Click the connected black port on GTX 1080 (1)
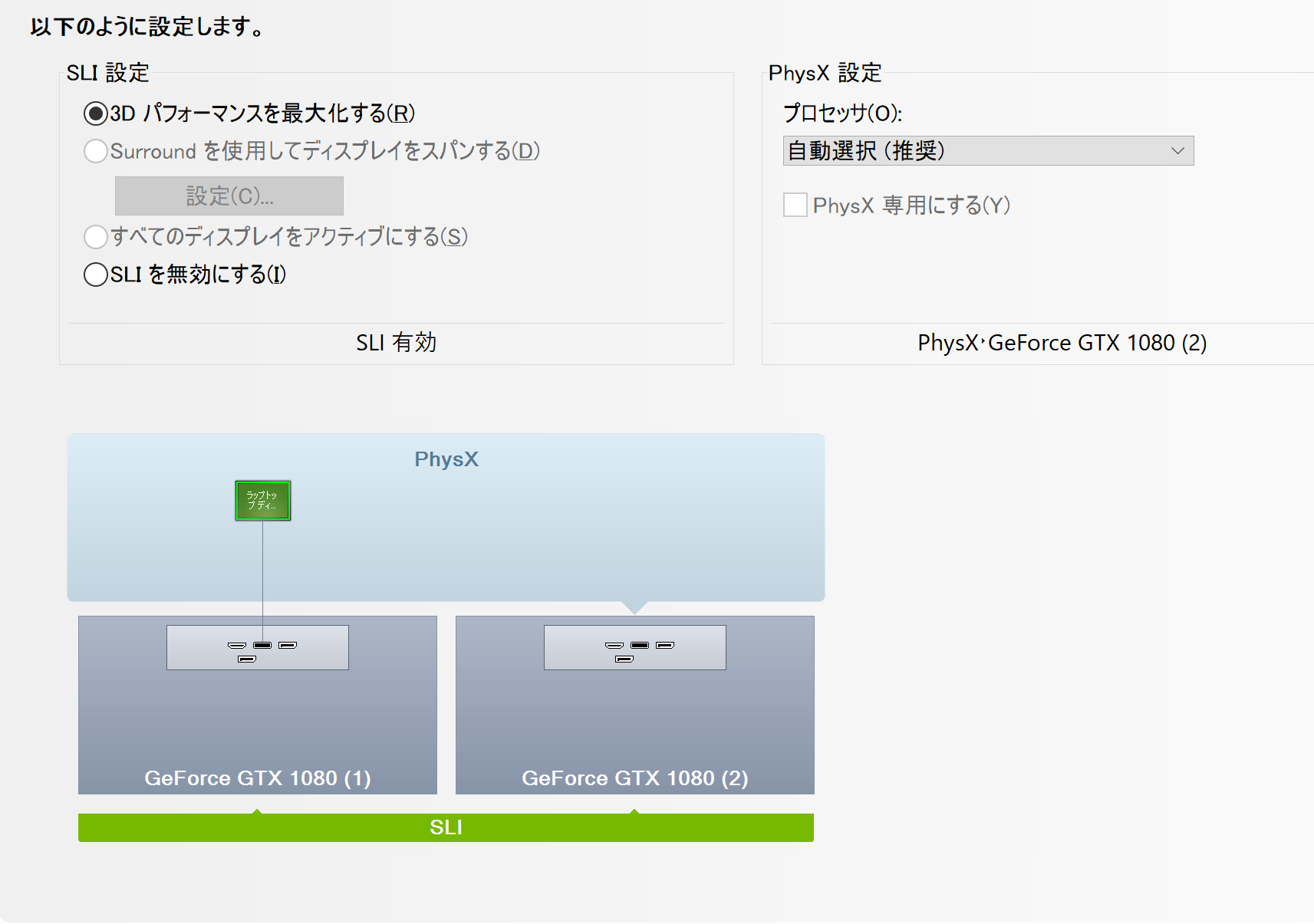1314x924 pixels. (x=262, y=646)
